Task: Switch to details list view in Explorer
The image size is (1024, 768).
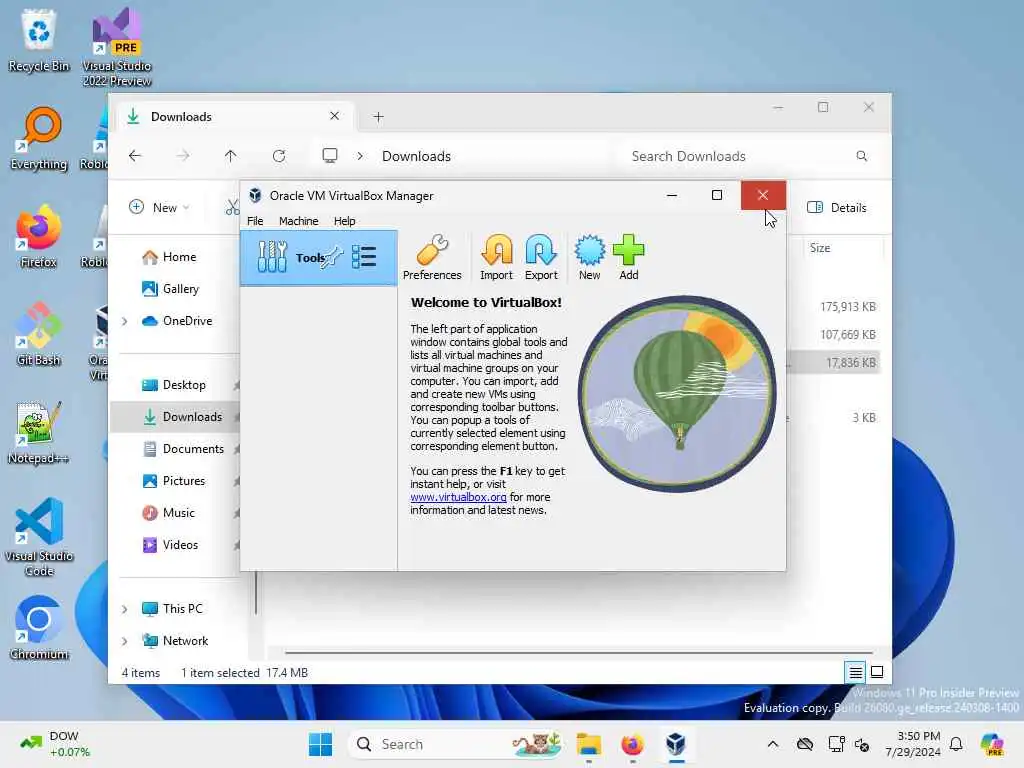Action: (x=855, y=672)
